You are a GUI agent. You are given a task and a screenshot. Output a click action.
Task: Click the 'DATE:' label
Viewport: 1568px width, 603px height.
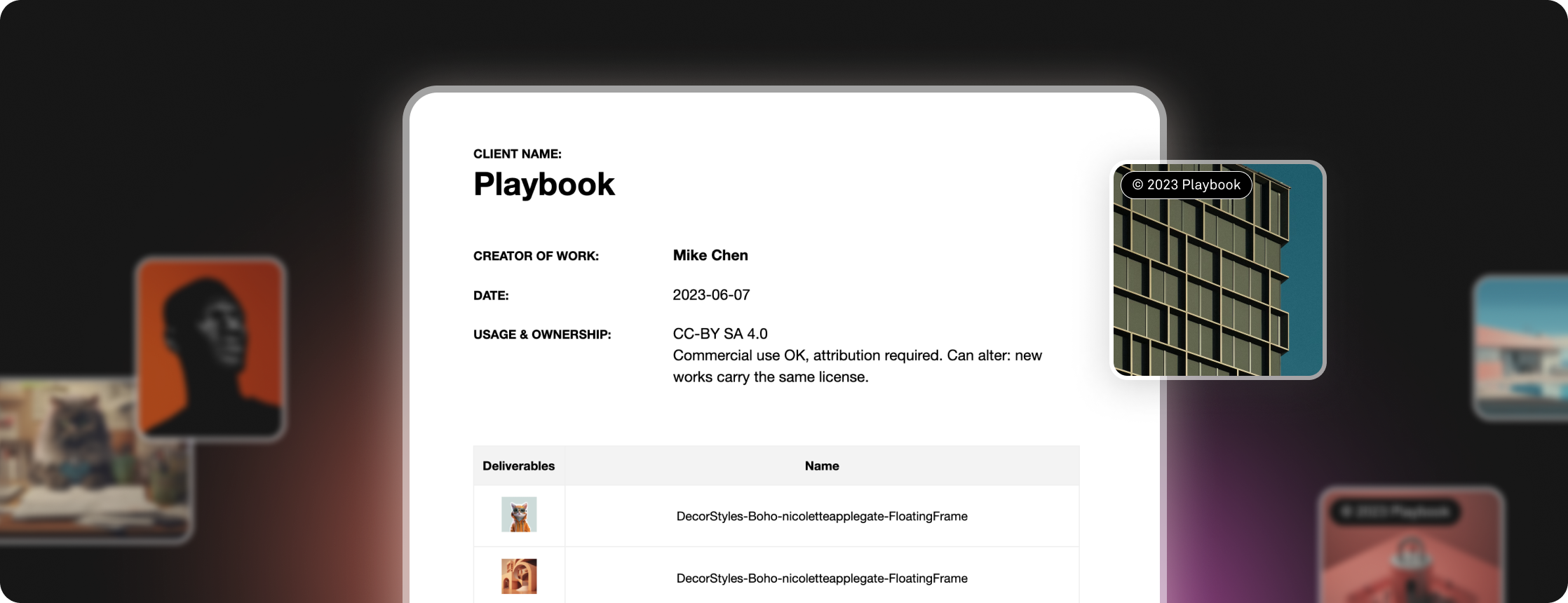491,296
